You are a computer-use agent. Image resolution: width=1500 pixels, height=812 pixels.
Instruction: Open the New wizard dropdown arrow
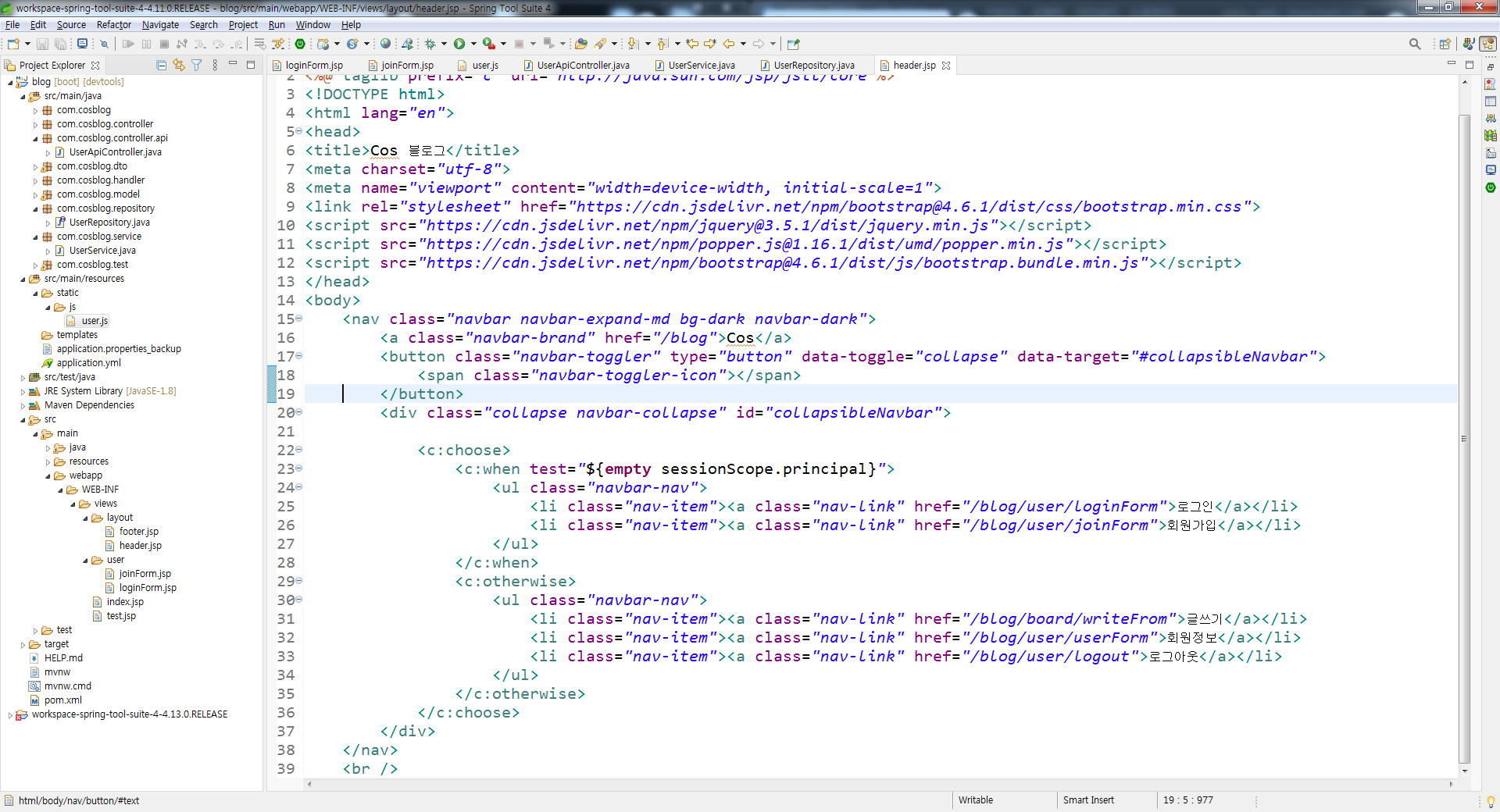click(x=27, y=44)
